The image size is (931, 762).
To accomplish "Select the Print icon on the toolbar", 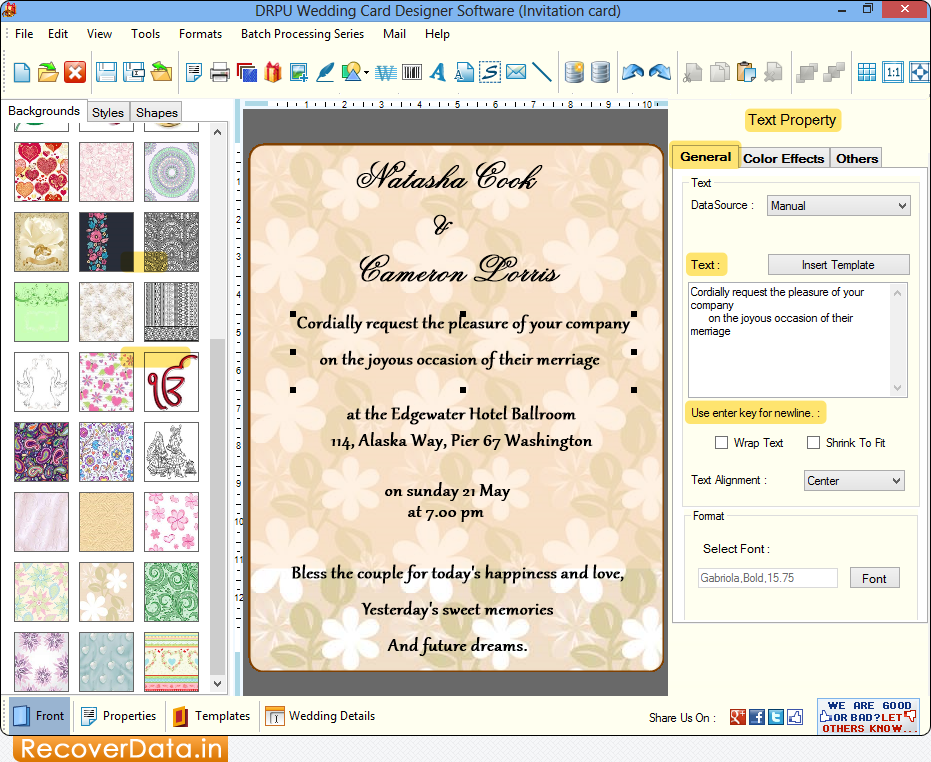I will pos(218,72).
